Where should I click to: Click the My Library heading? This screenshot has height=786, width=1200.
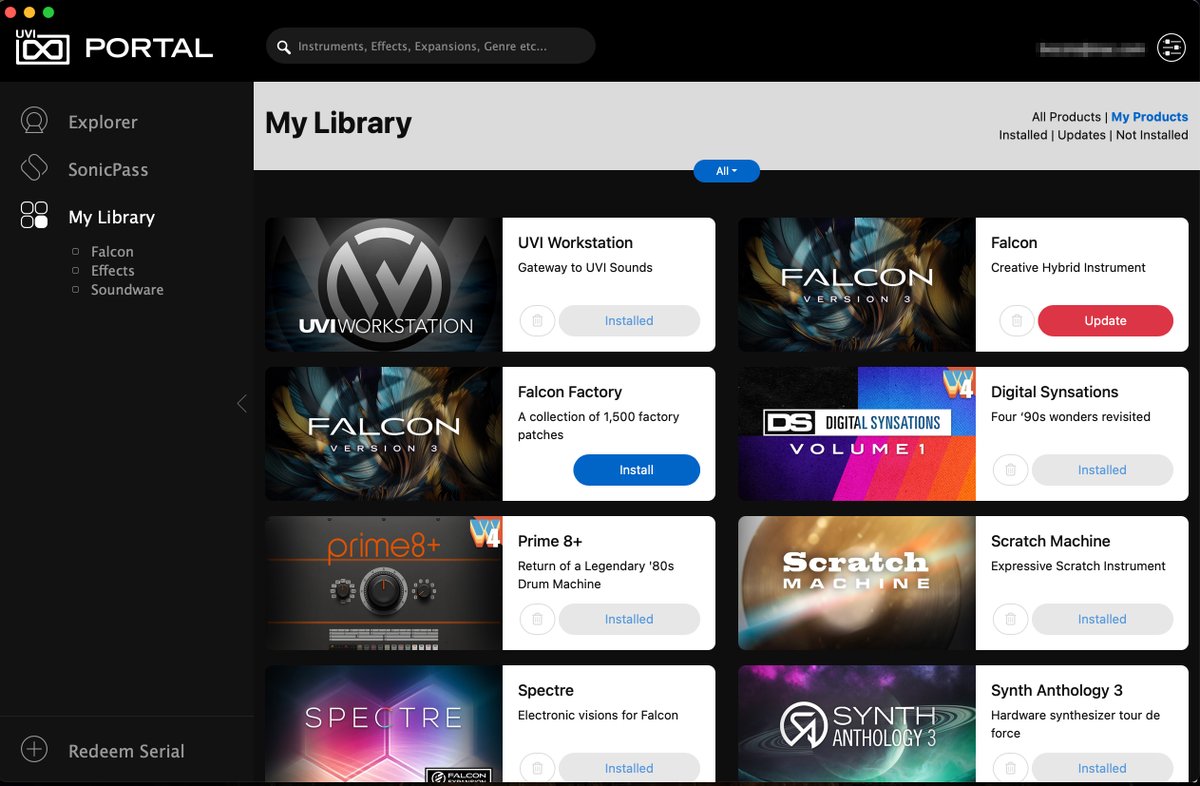338,123
